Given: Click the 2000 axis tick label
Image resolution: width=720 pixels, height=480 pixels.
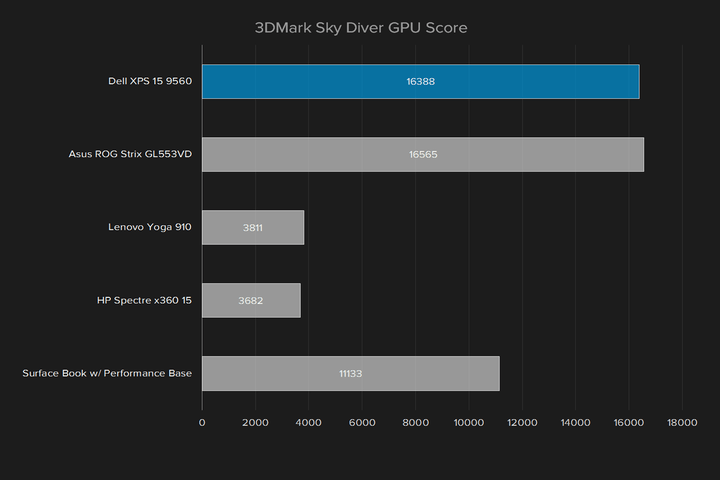Looking at the screenshot, I should (x=255, y=423).
